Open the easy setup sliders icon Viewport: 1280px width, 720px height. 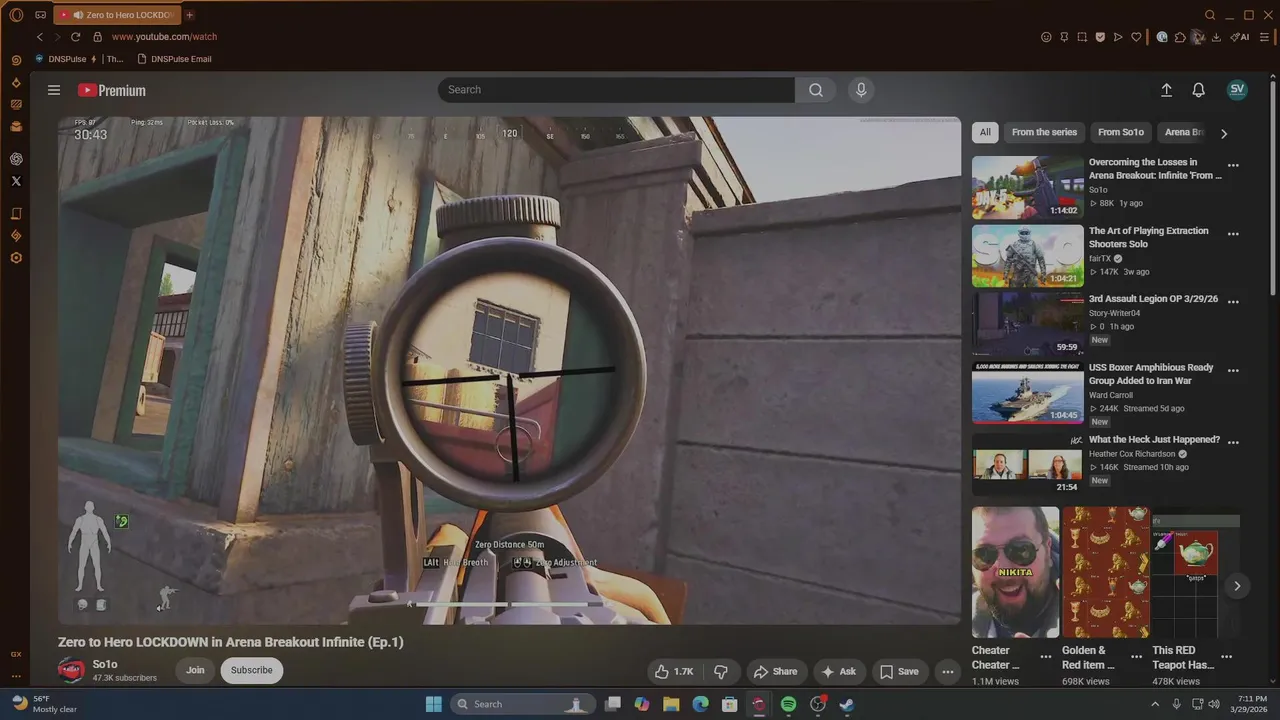1264,37
